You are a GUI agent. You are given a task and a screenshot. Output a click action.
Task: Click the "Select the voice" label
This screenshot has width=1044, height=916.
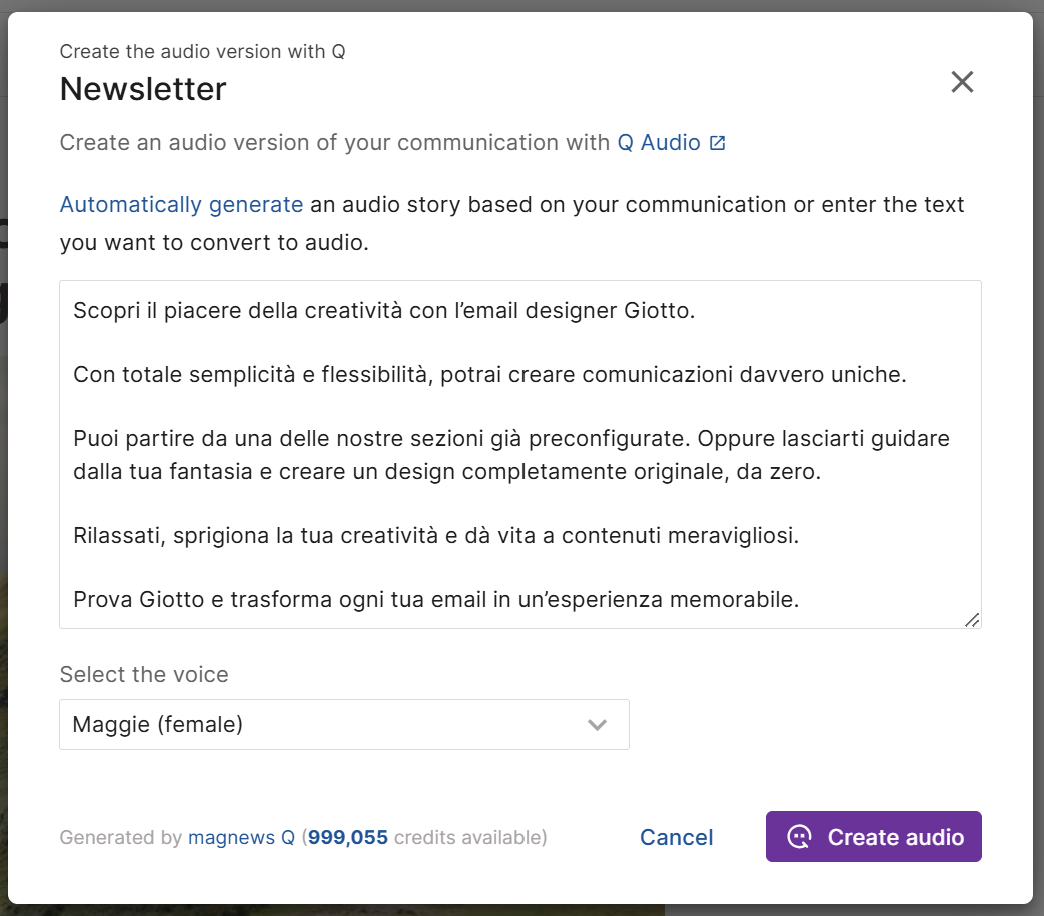pyautogui.click(x=144, y=675)
